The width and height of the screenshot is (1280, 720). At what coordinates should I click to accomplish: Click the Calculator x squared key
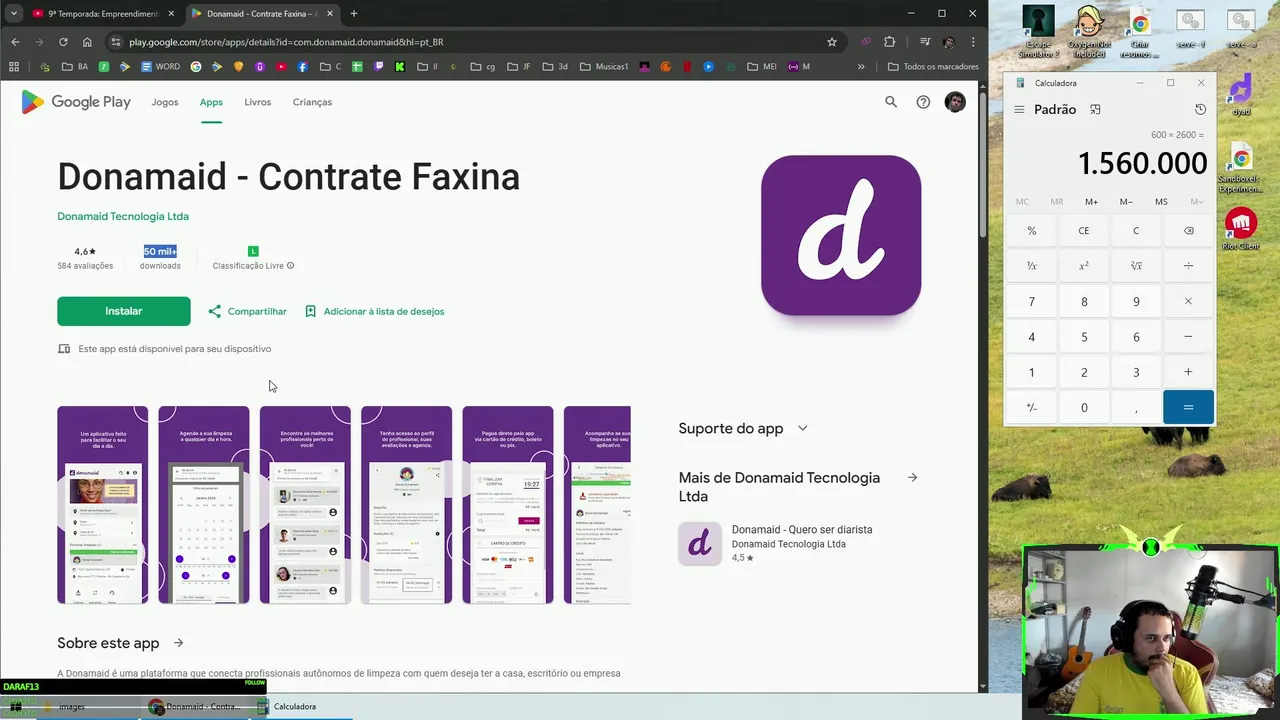(1084, 266)
